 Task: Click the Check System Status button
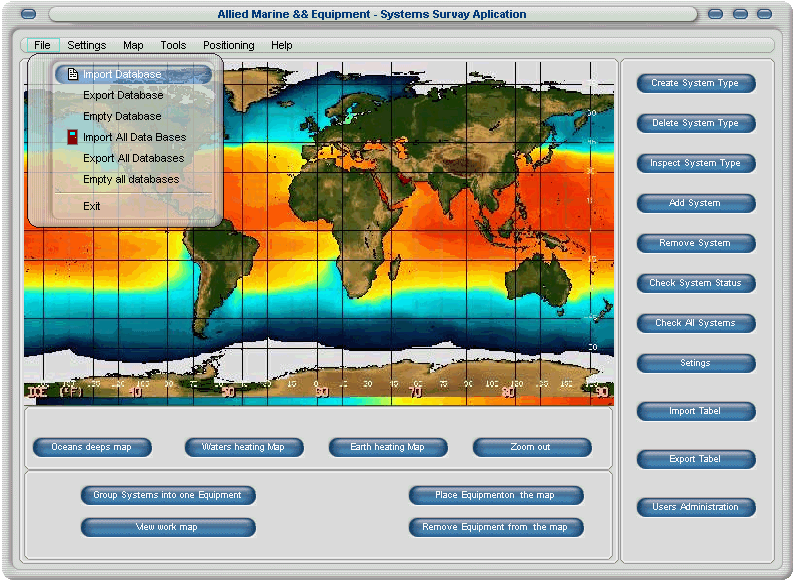[696, 283]
